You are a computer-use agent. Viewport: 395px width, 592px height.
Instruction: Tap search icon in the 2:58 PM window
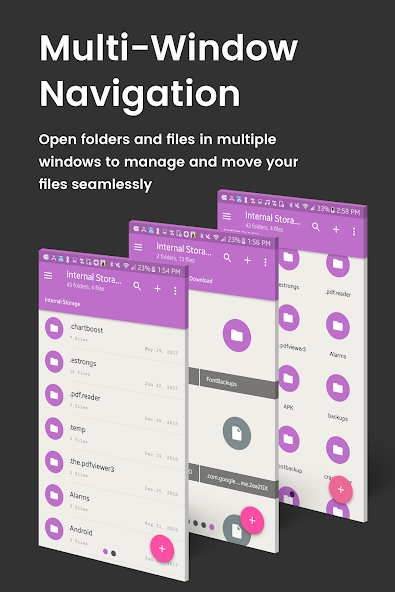(316, 227)
